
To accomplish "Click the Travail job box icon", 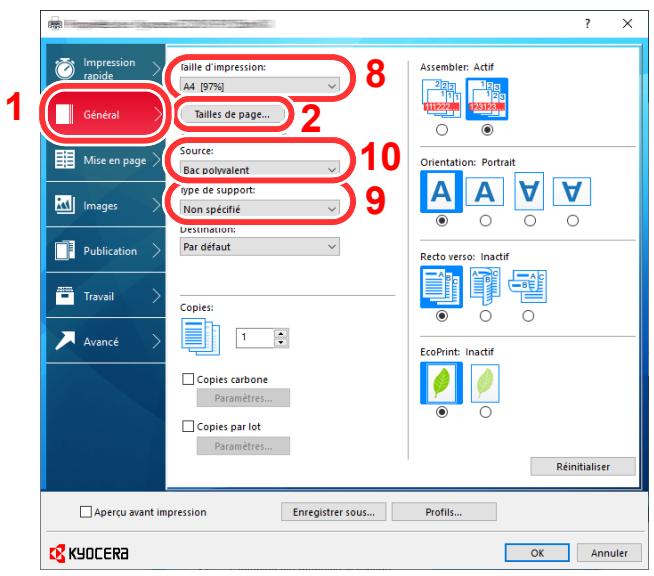I will coord(65,296).
